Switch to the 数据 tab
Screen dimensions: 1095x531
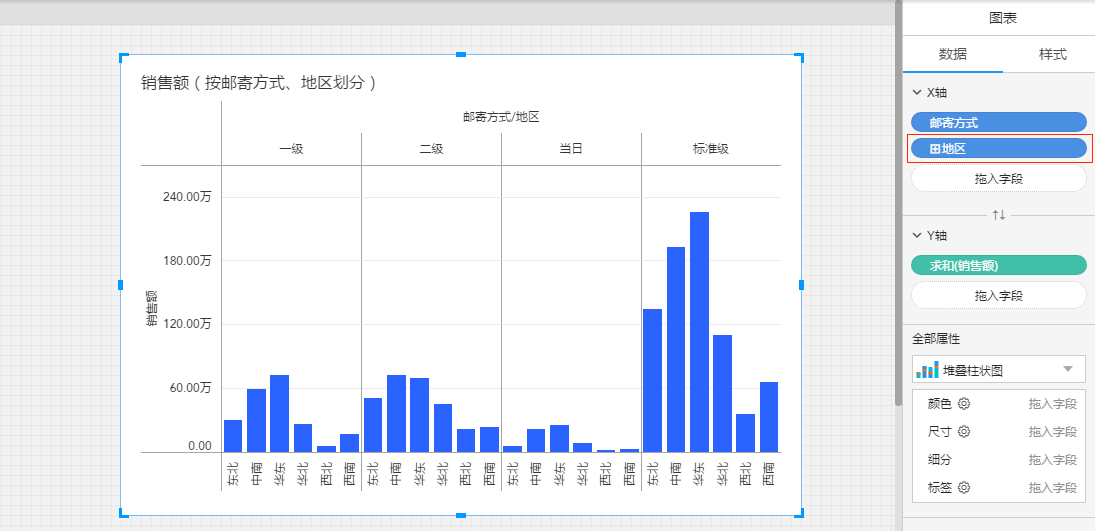tap(952, 54)
